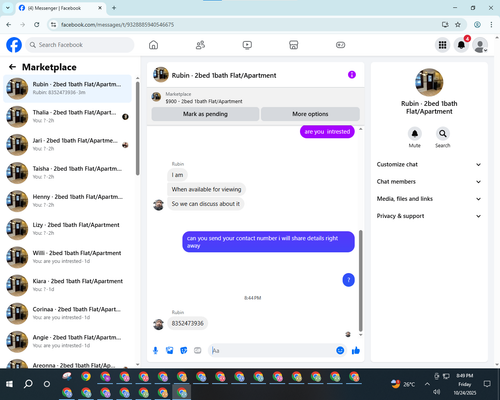Open the Marketplace icon in top navigation
Viewport: 500px width, 400px height.
pos(294,45)
